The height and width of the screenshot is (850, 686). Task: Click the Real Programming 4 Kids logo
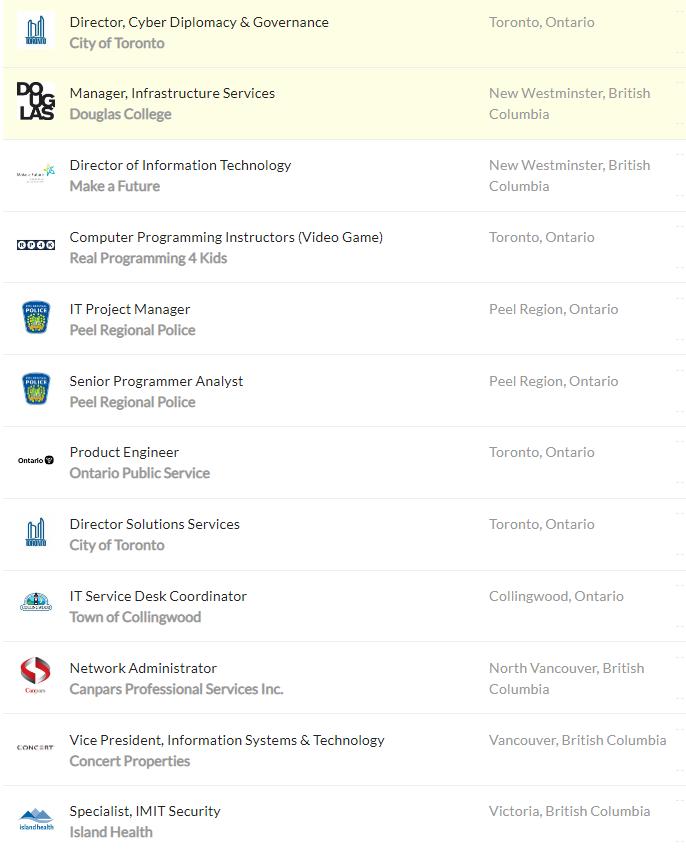point(36,246)
